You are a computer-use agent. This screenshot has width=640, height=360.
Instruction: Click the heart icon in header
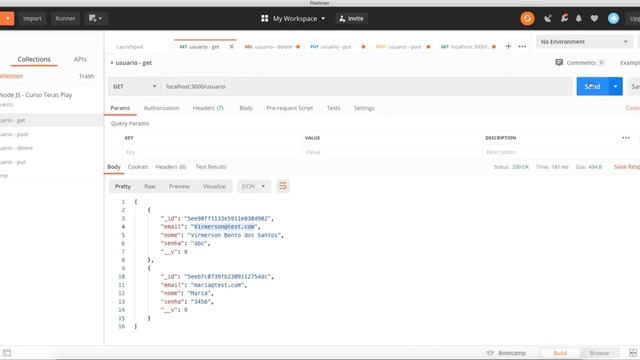pyautogui.click(x=594, y=18)
